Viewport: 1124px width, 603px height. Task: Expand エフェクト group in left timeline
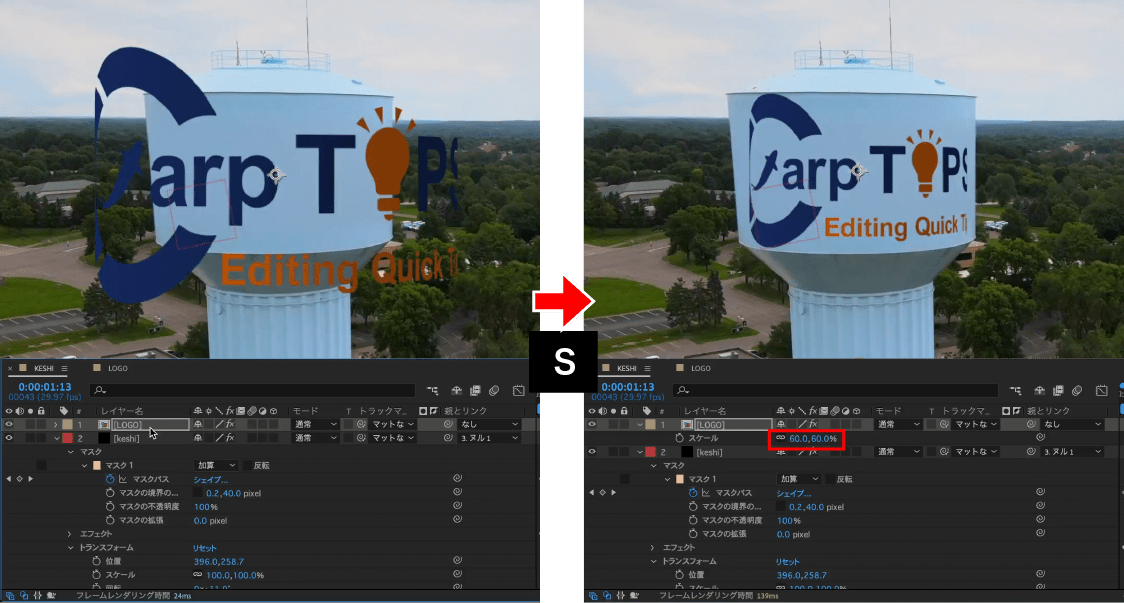pos(70,534)
